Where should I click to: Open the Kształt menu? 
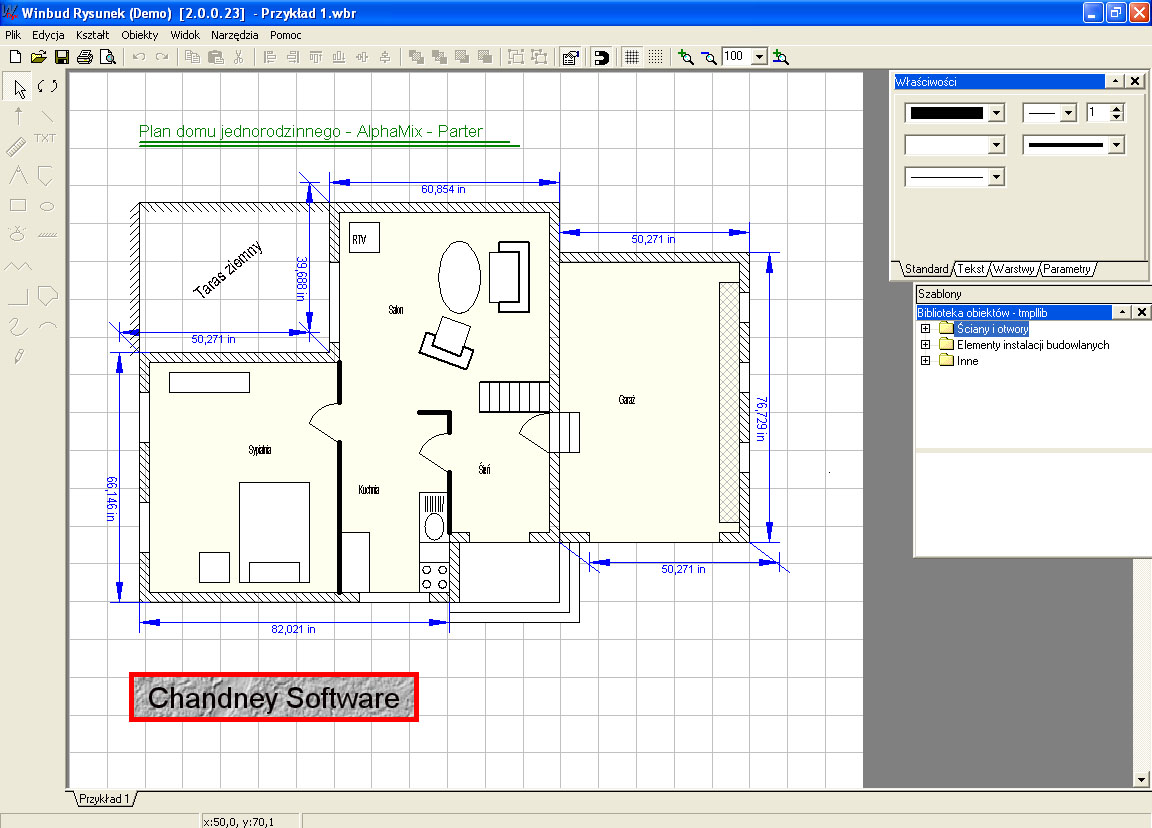coord(92,34)
